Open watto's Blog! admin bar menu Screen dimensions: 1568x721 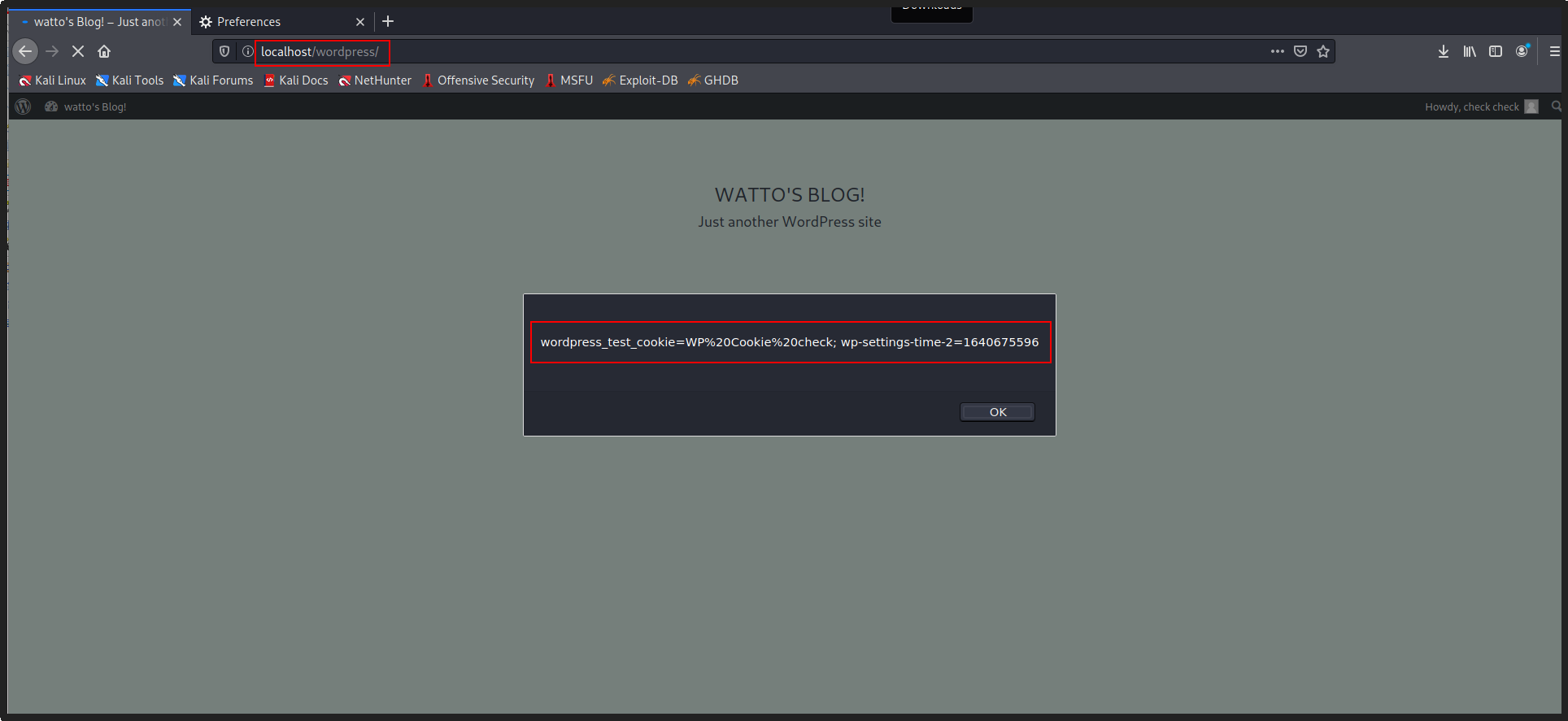(x=85, y=106)
